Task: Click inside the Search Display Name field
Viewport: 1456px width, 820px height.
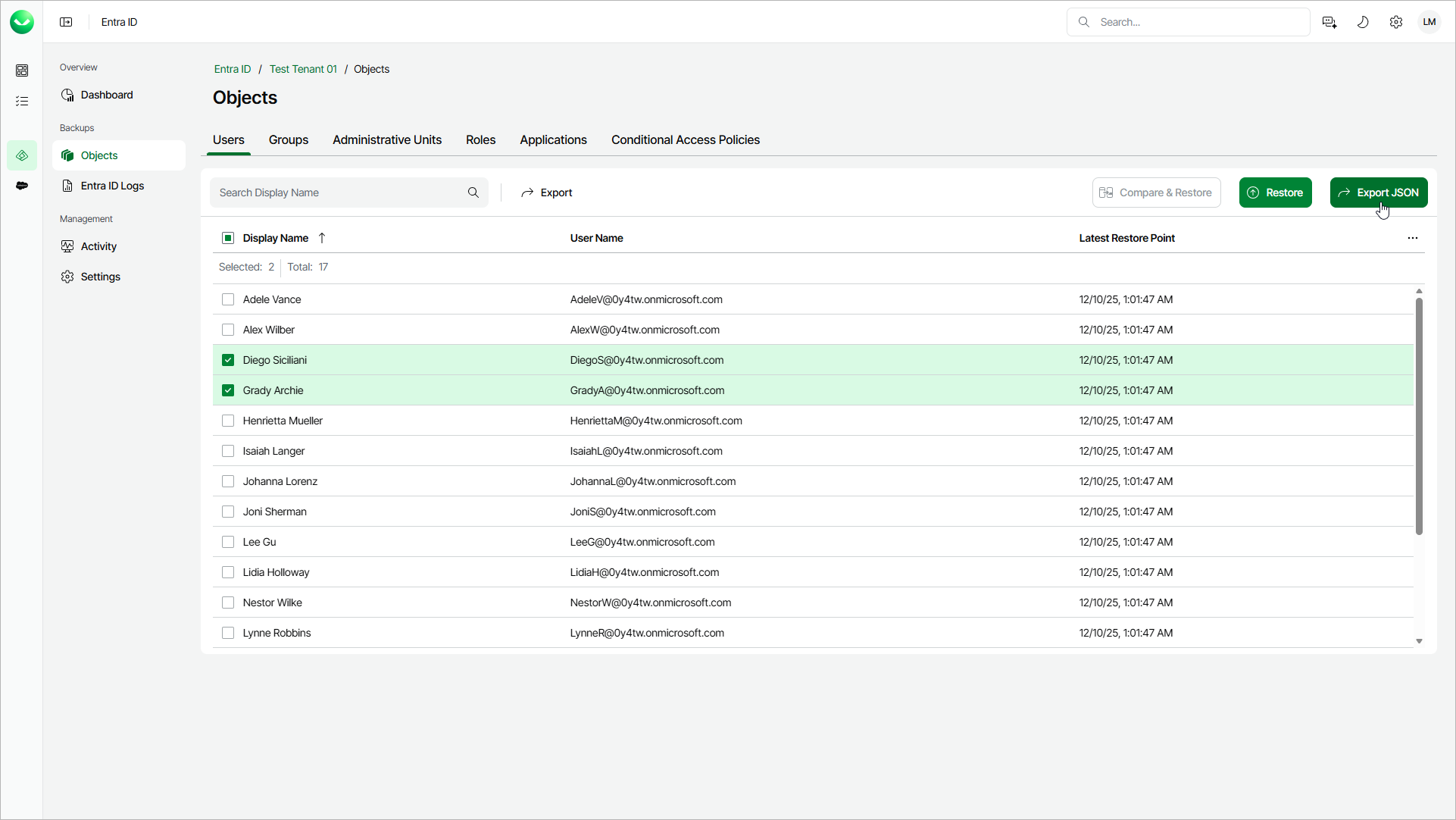Action: pyautogui.click(x=333, y=192)
